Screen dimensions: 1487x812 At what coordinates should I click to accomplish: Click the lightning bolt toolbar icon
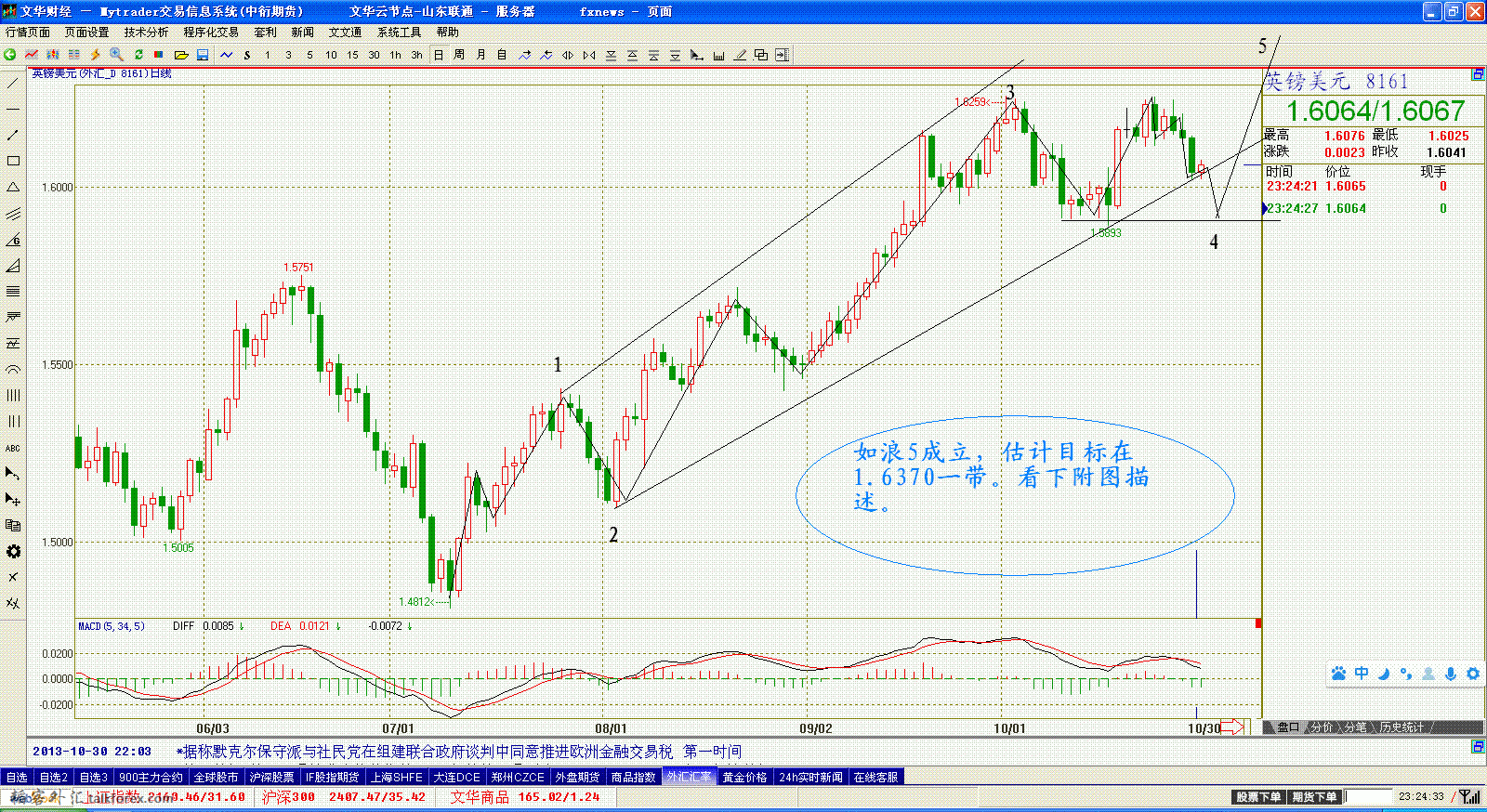(x=95, y=55)
